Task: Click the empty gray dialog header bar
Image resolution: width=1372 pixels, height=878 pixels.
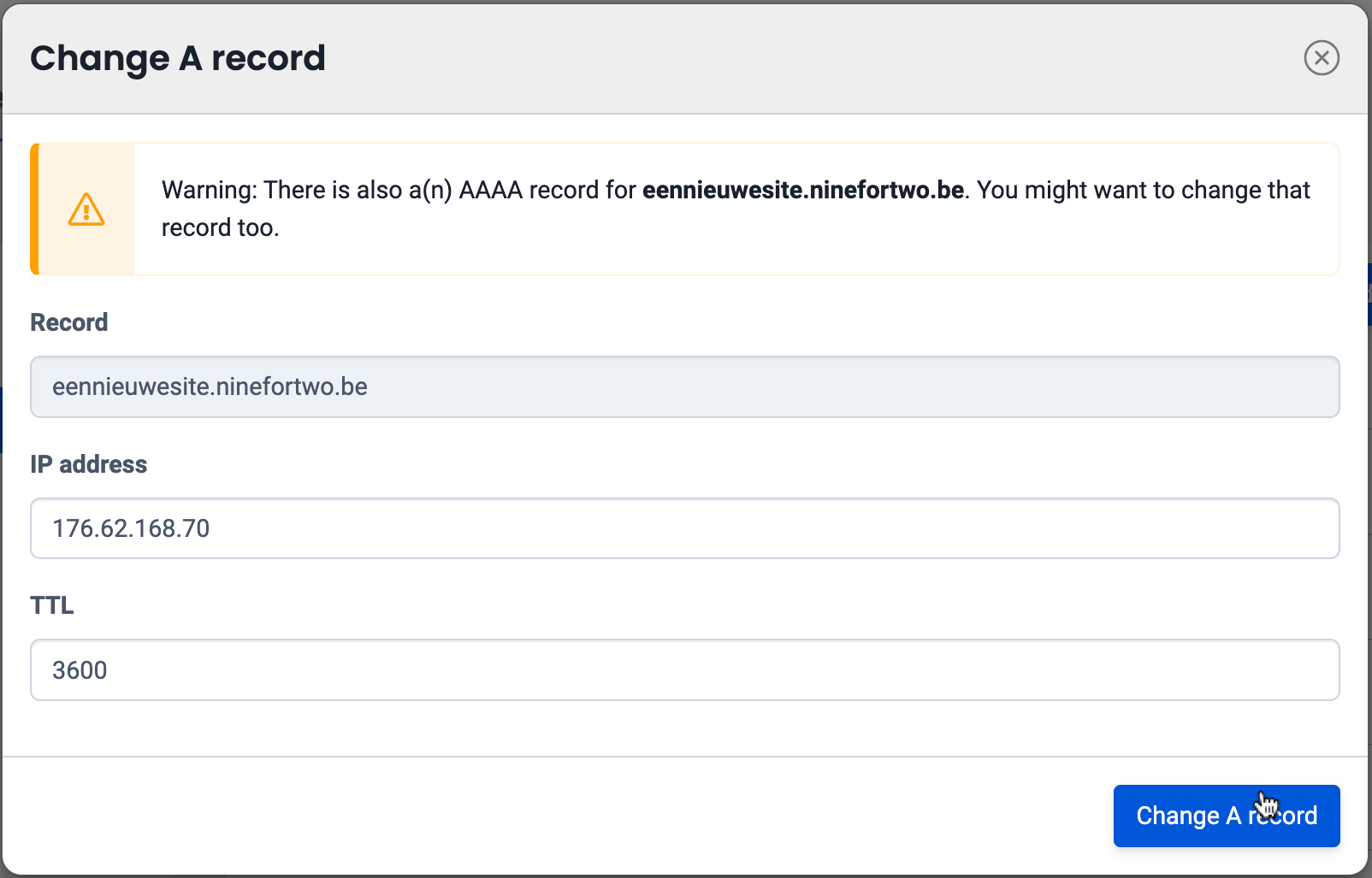Action: point(770,58)
